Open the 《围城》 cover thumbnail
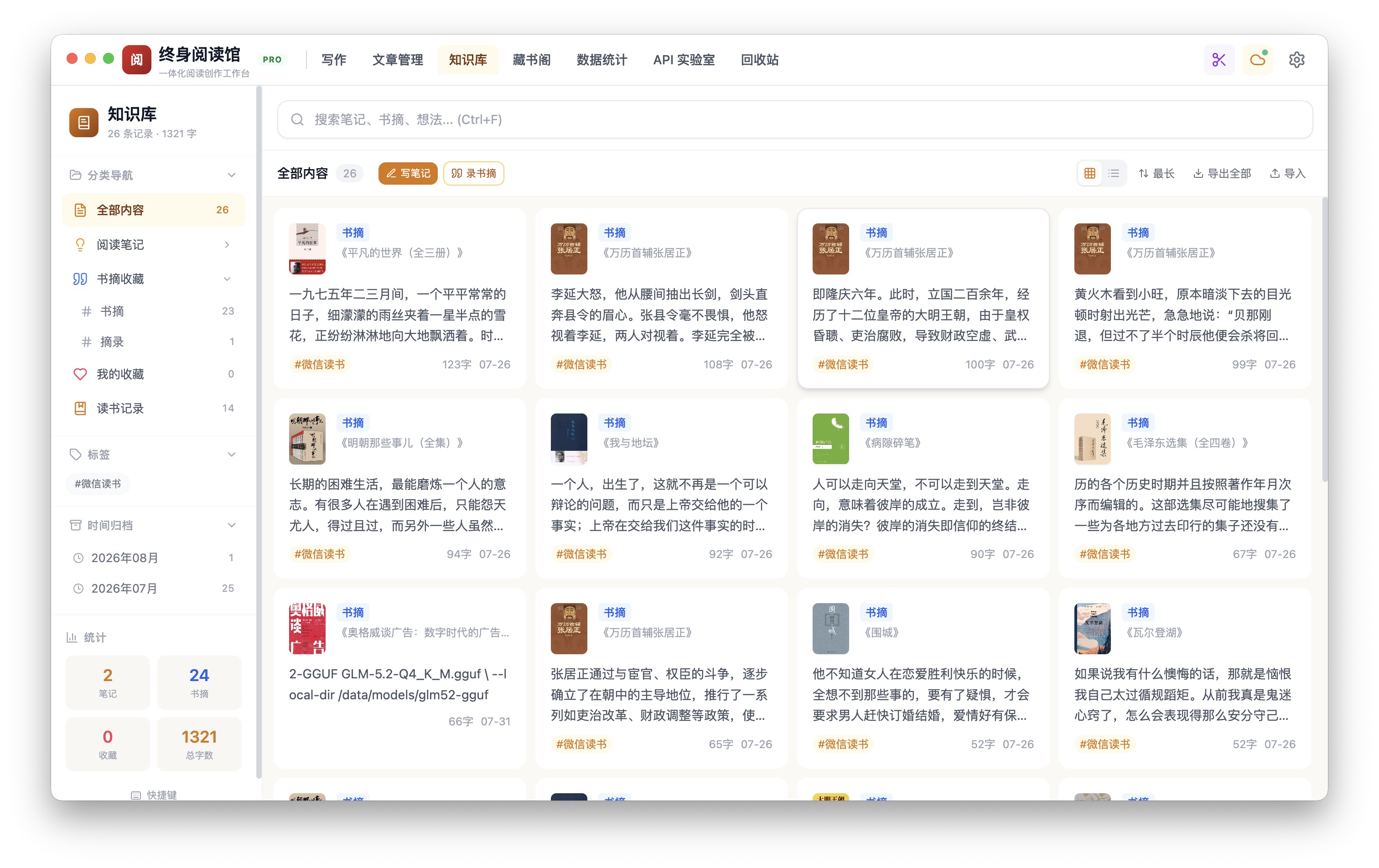 (830, 628)
